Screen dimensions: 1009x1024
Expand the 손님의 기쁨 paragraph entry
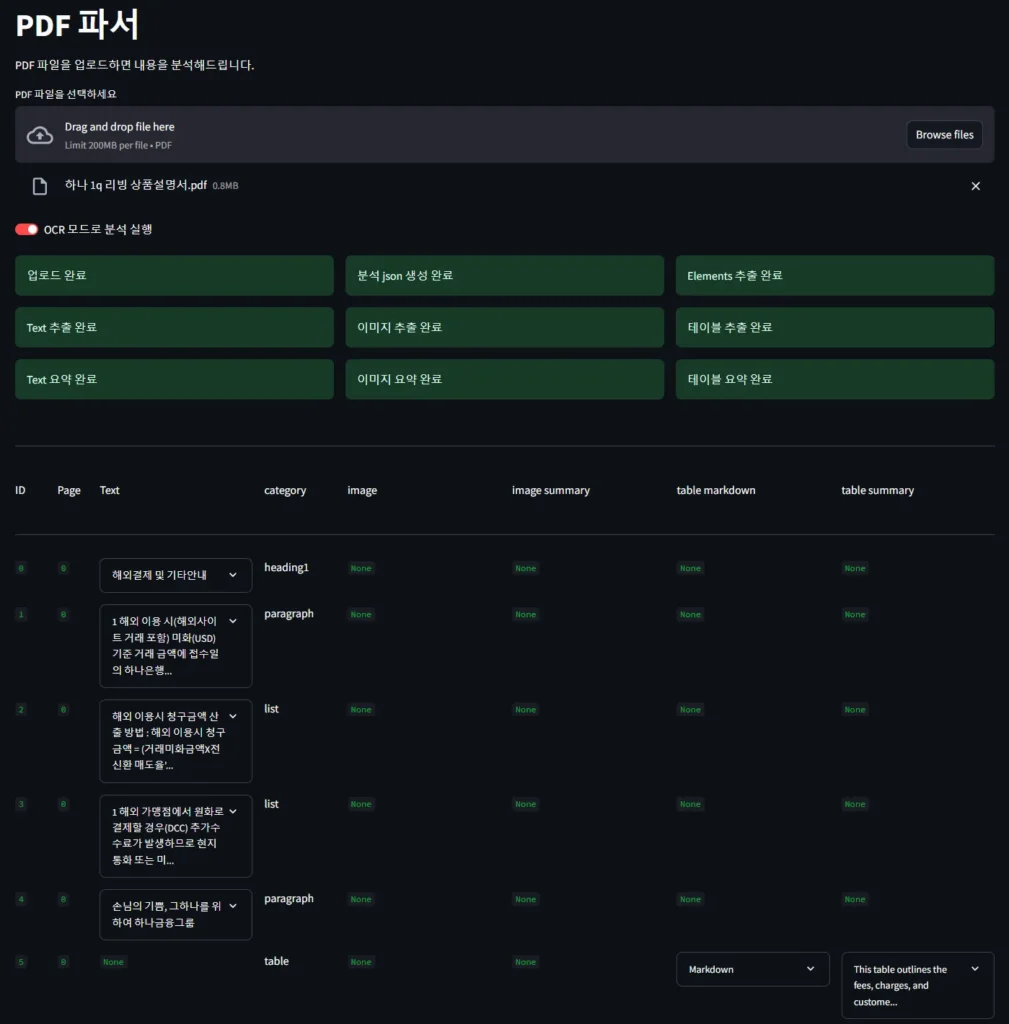(x=175, y=914)
